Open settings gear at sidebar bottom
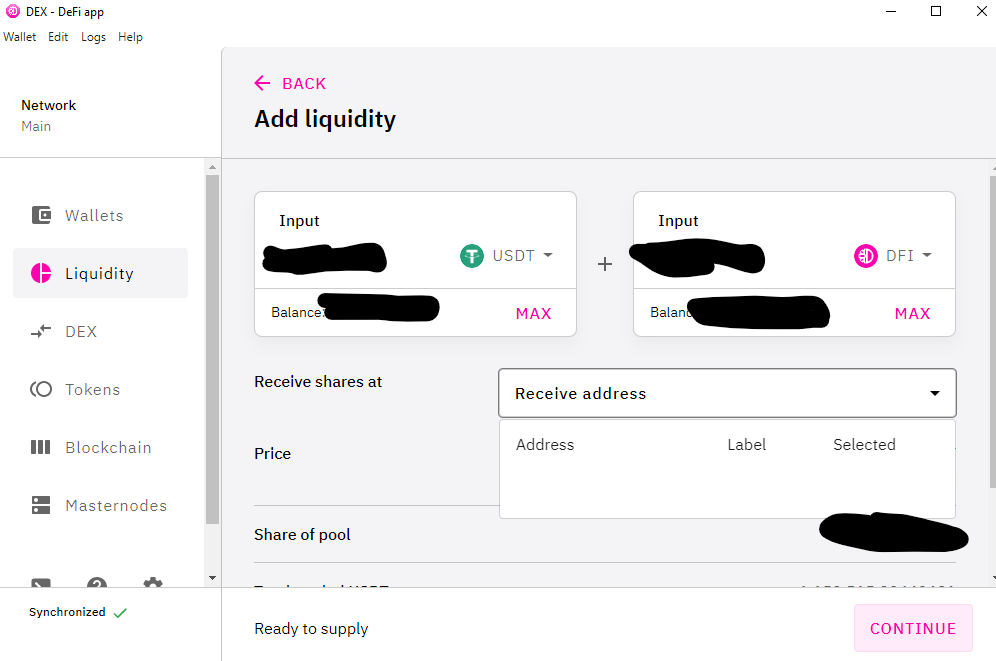 click(x=152, y=583)
